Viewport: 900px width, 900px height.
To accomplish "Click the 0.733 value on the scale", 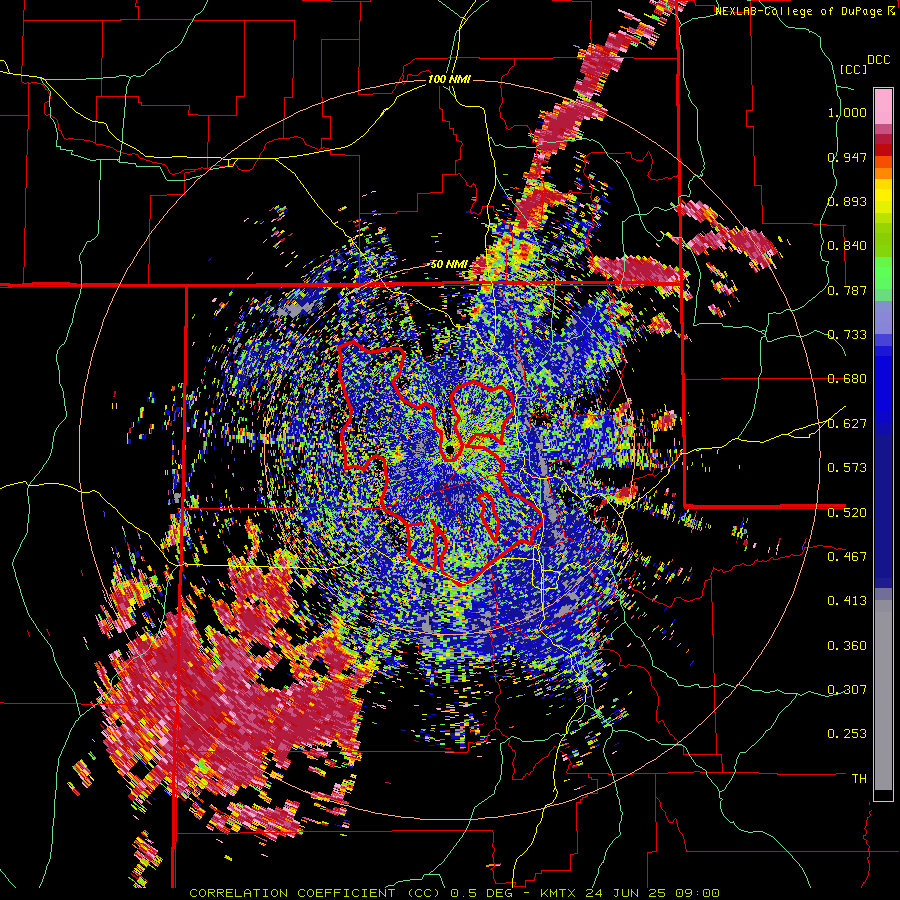I will 847,335.
